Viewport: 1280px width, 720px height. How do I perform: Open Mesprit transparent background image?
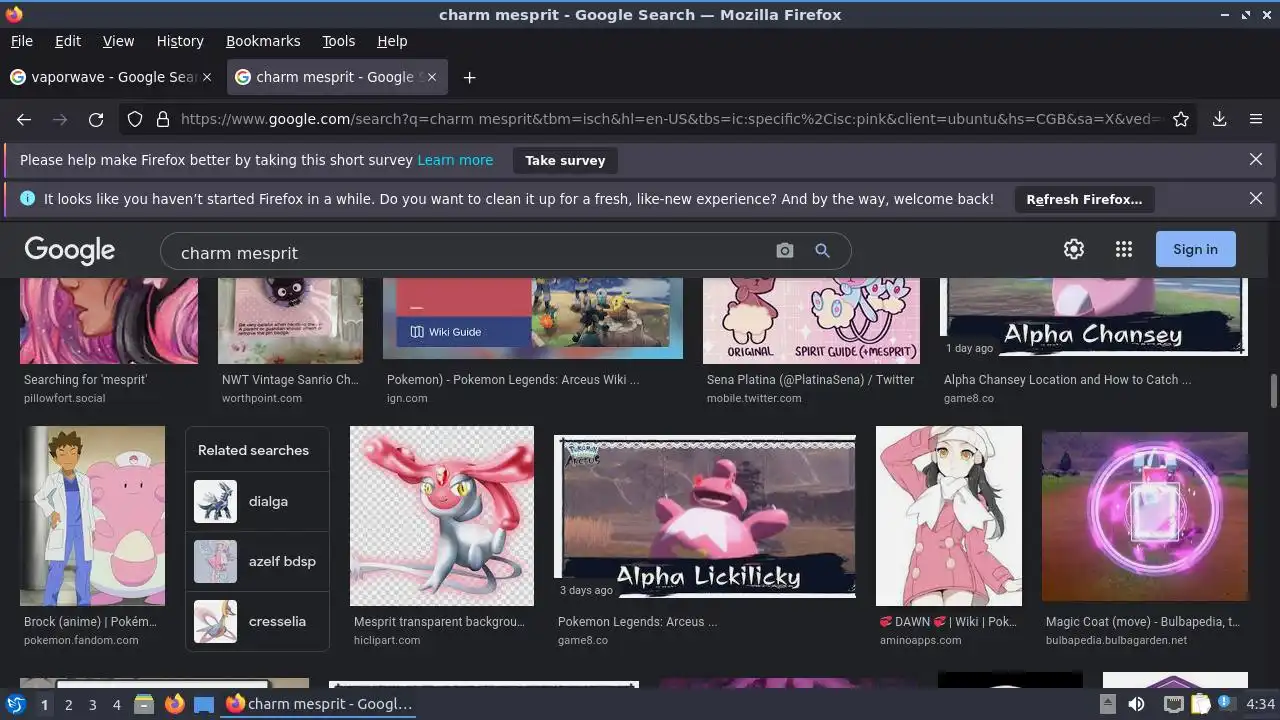(442, 516)
